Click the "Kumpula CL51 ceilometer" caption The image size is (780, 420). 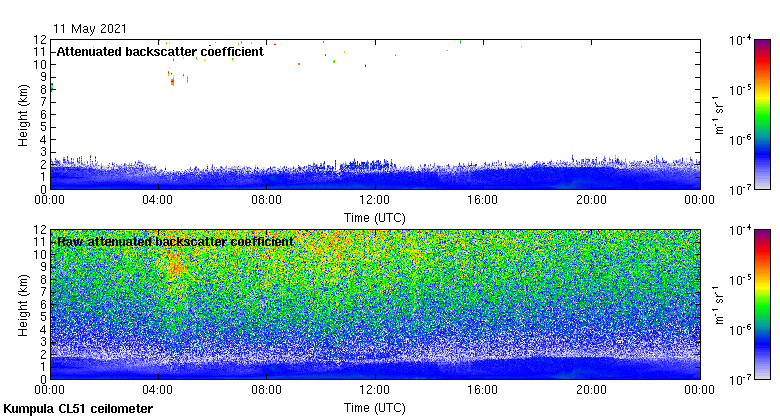pyautogui.click(x=78, y=409)
